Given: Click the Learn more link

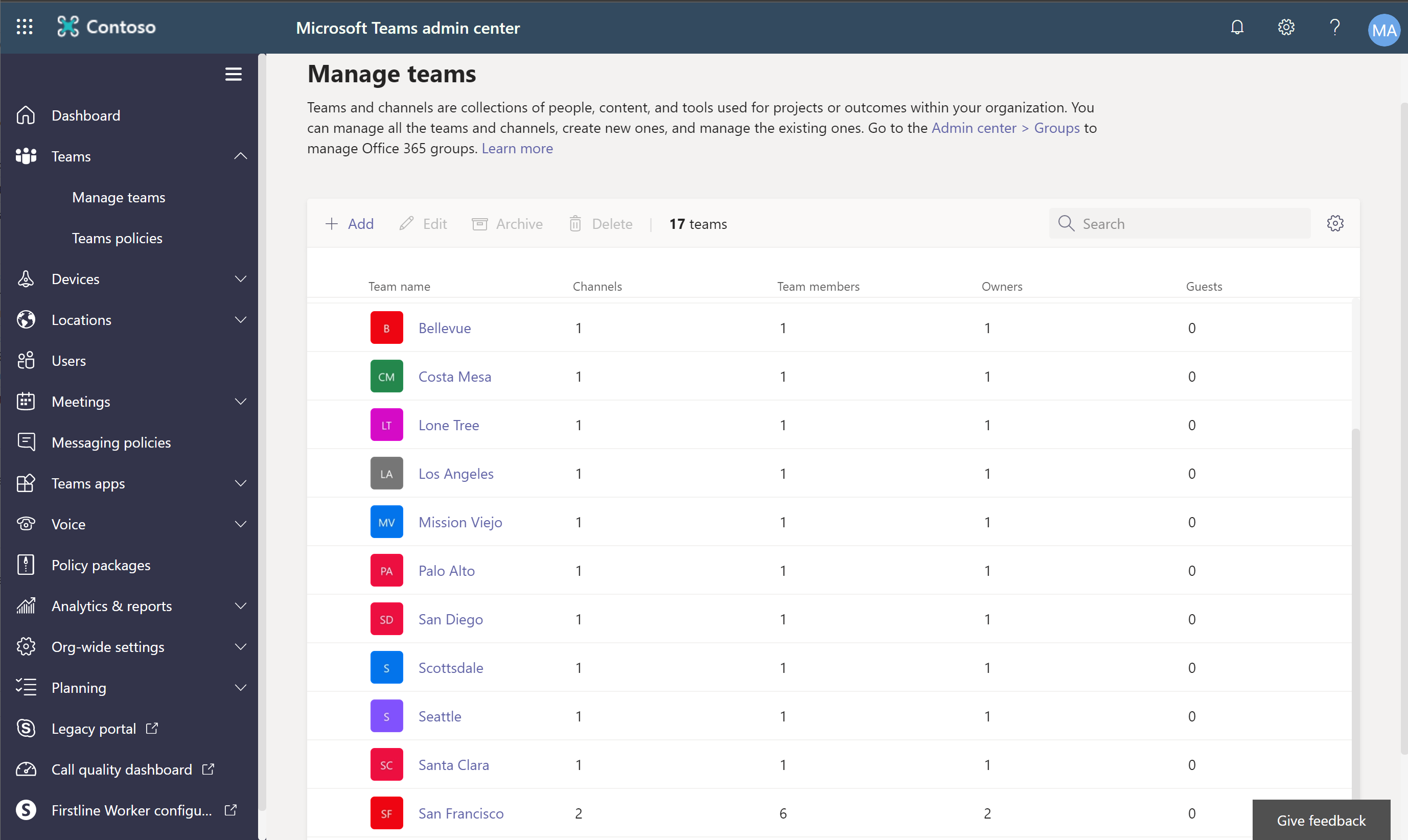Looking at the screenshot, I should 517,148.
